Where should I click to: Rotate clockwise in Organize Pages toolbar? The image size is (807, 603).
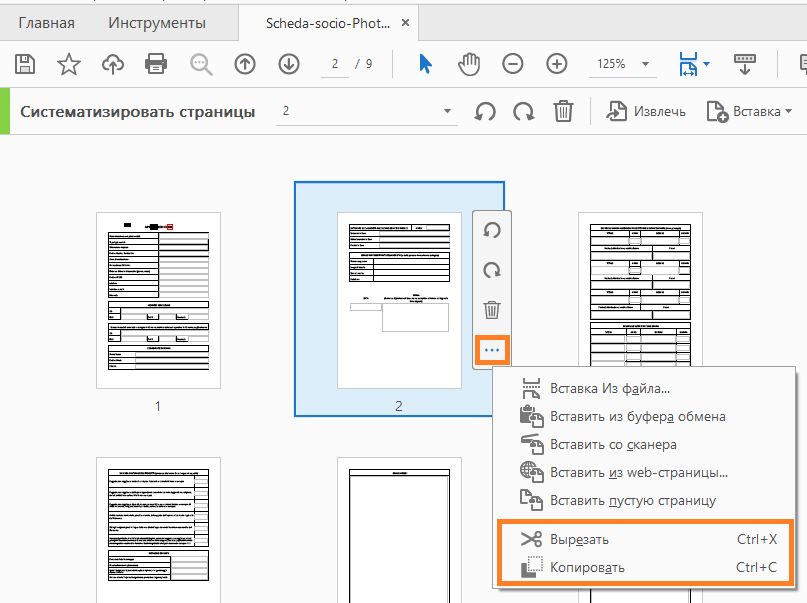pos(523,111)
